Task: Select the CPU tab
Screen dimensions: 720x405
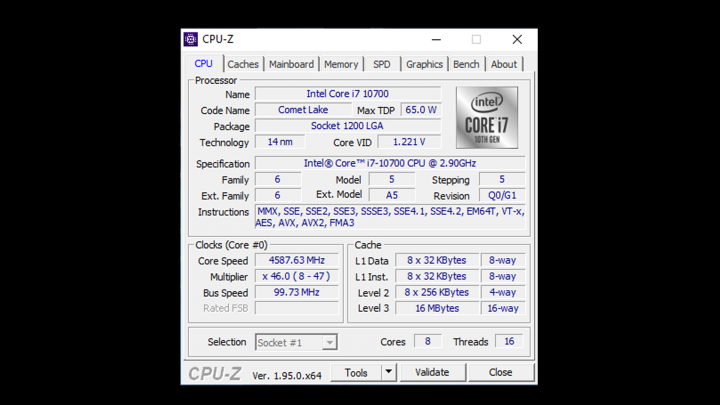Action: click(203, 63)
